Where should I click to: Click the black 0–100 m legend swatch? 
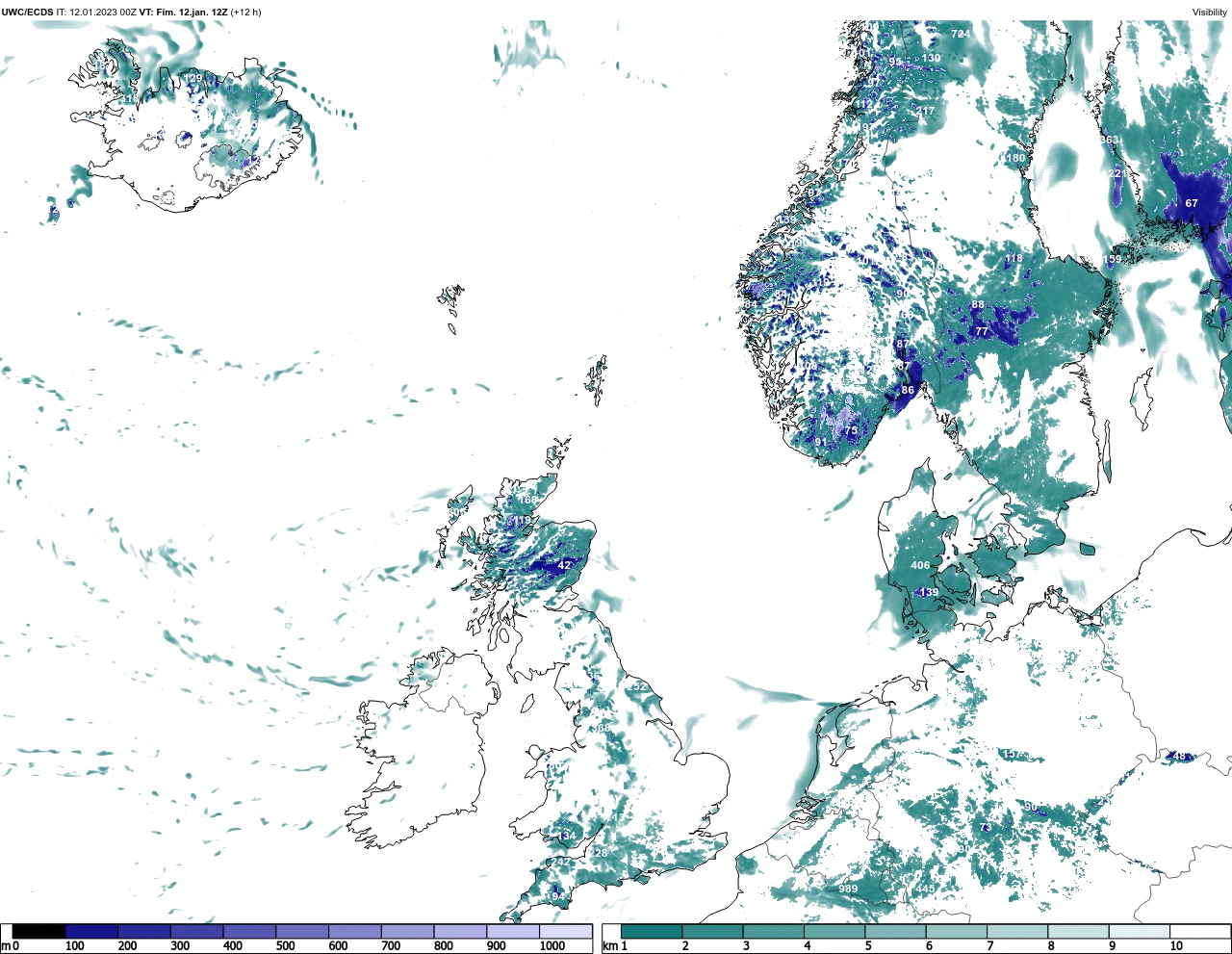pos(39,931)
